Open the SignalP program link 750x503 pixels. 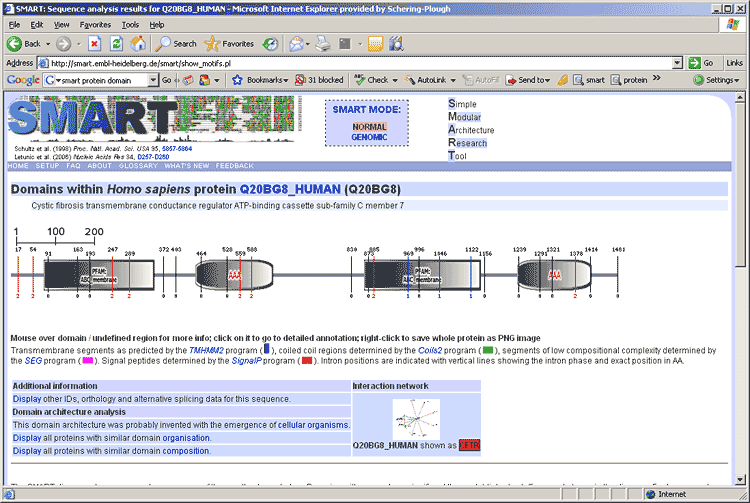pyautogui.click(x=247, y=361)
